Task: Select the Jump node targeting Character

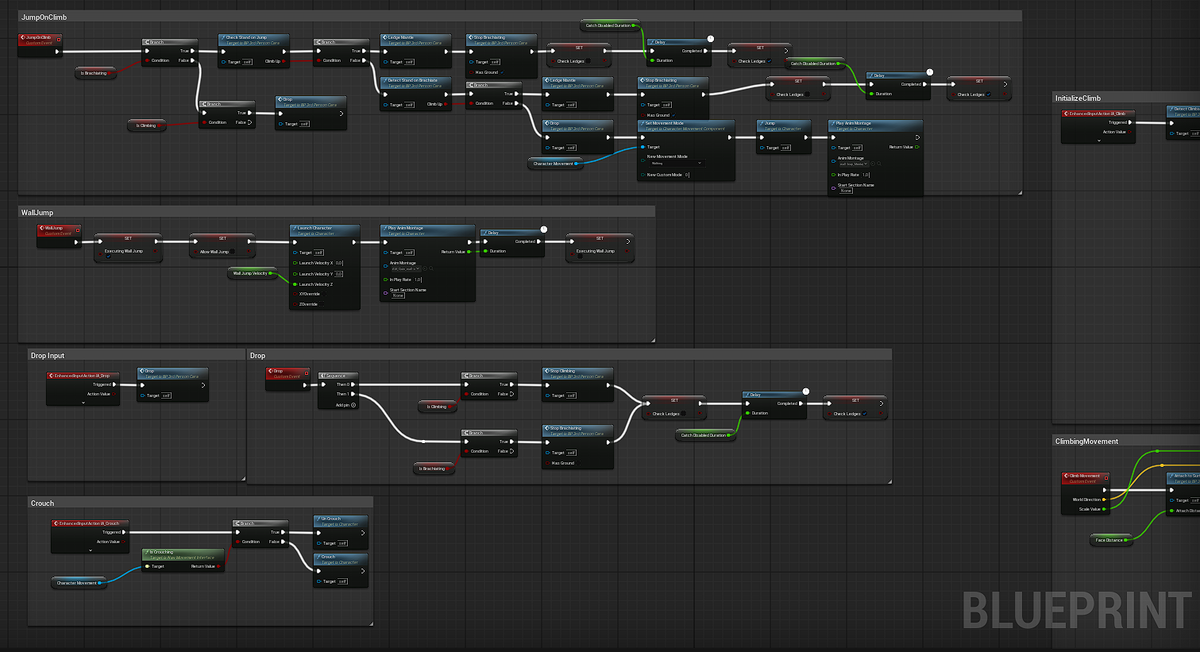Action: point(783,135)
